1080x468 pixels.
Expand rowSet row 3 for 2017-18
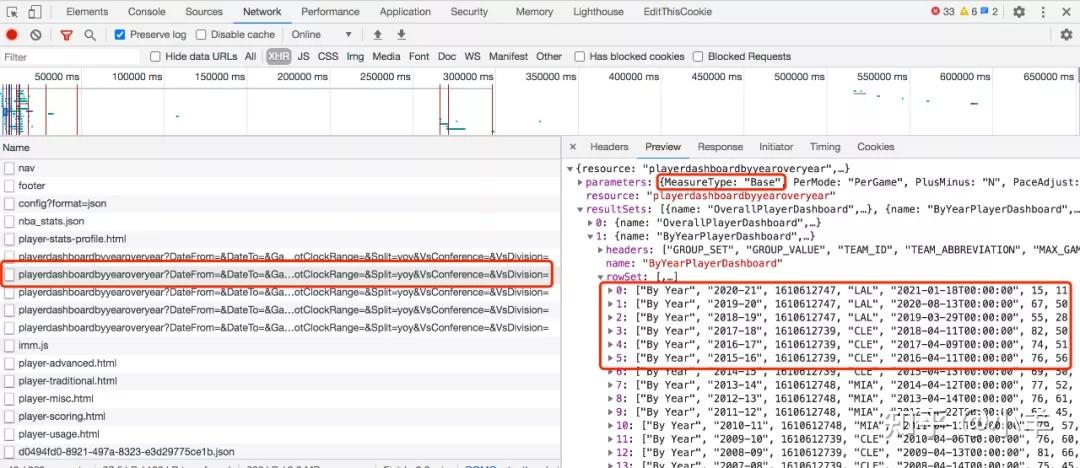pyautogui.click(x=610, y=331)
